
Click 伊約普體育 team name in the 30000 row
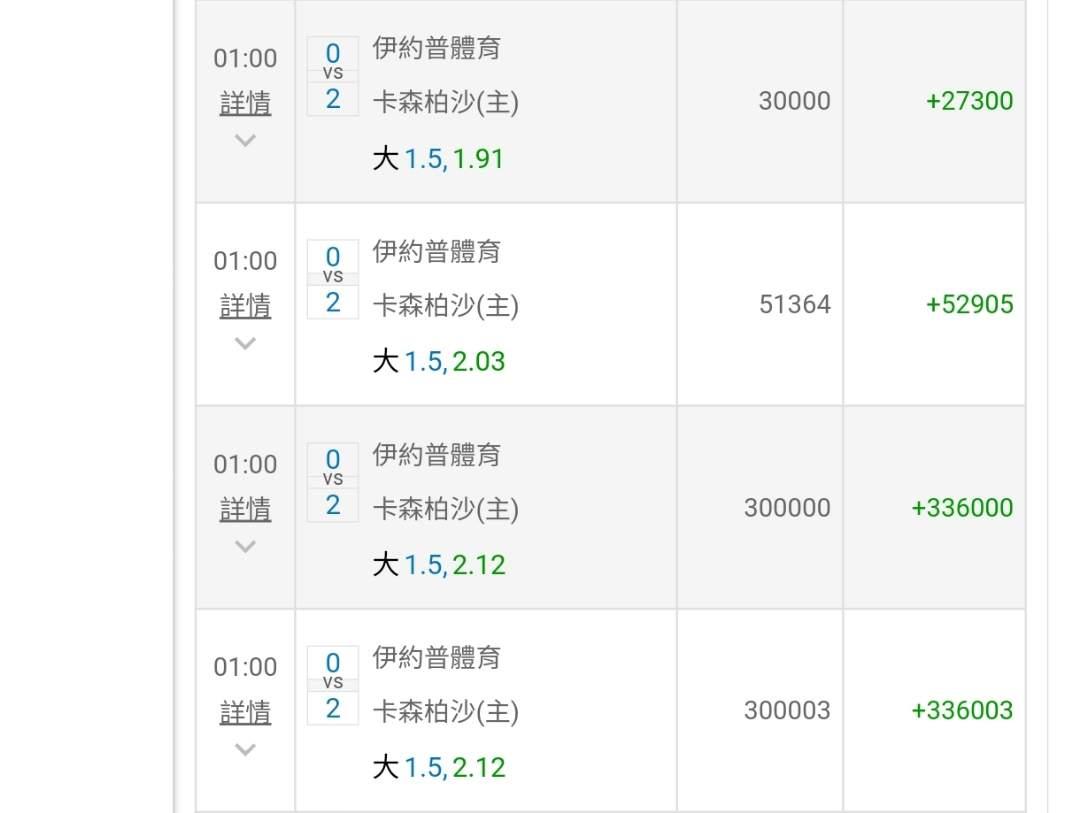(436, 48)
